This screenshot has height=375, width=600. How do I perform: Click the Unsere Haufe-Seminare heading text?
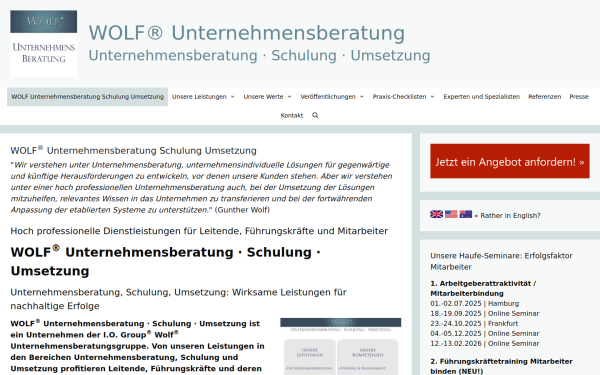point(501,261)
